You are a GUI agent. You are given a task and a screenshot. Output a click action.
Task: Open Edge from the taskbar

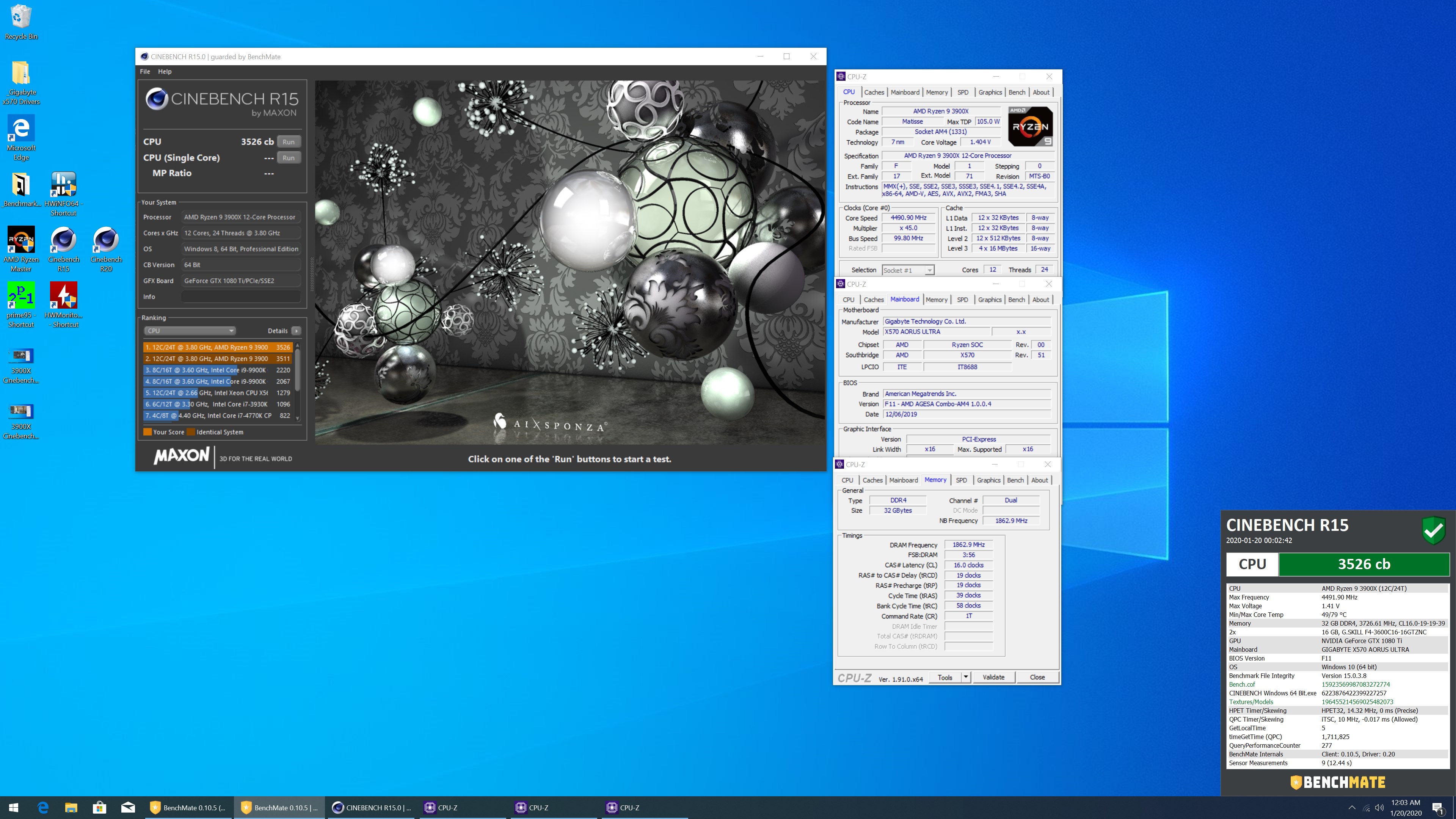click(x=43, y=808)
